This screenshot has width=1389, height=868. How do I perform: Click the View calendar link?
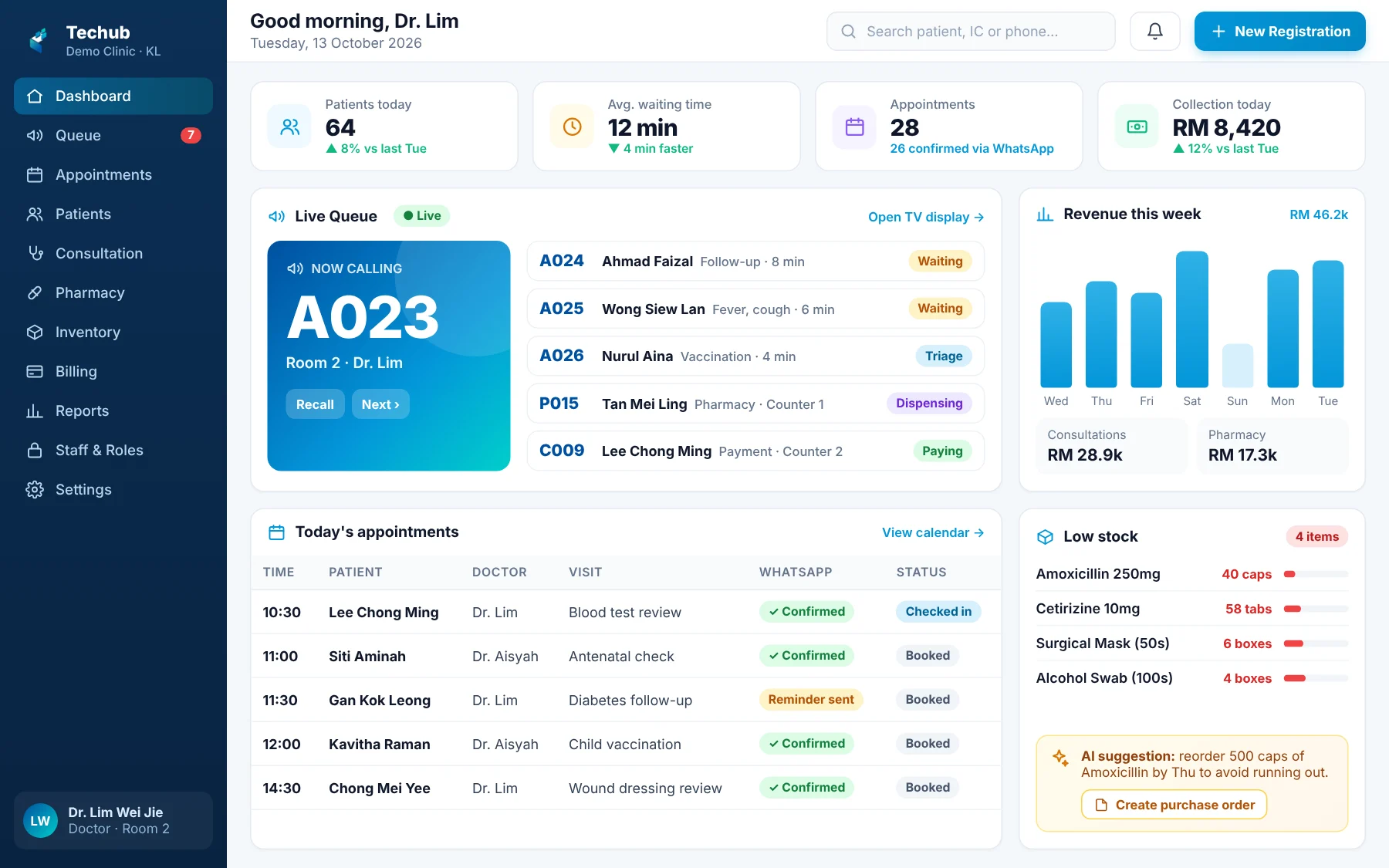(933, 533)
